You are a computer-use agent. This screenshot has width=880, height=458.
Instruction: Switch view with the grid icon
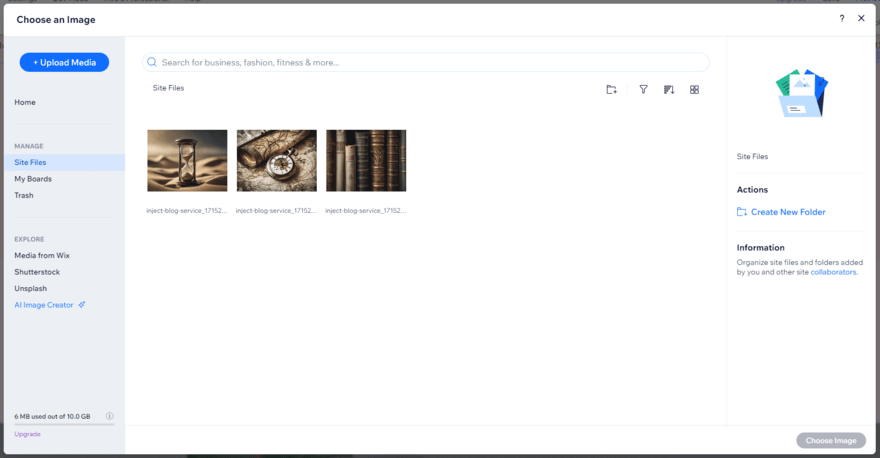click(694, 89)
